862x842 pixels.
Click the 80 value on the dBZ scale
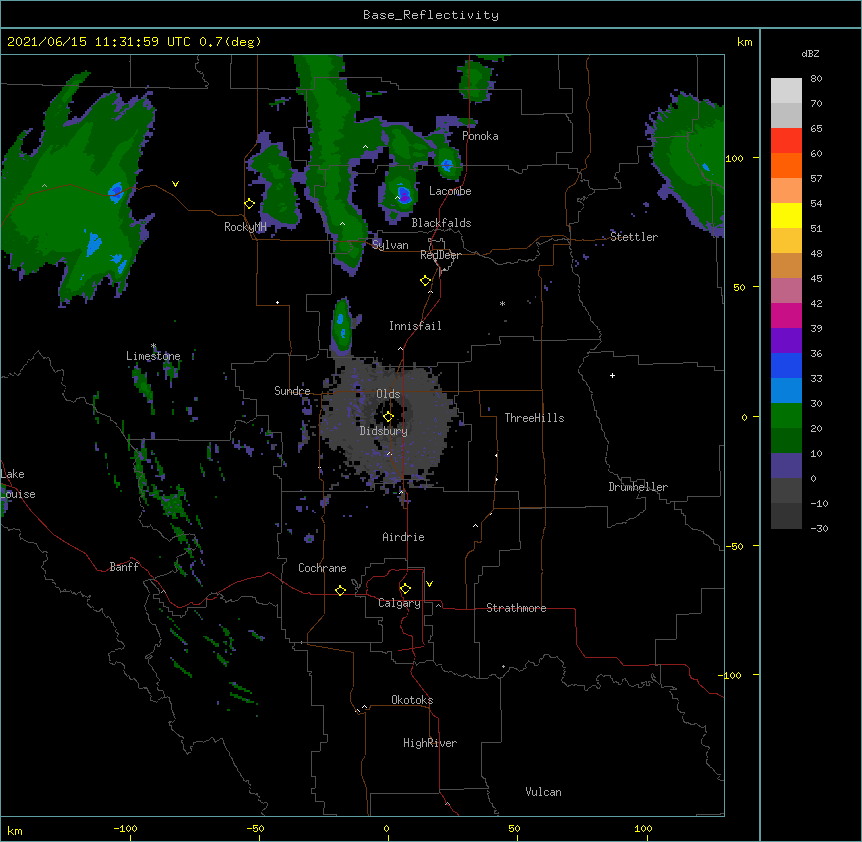click(x=816, y=79)
